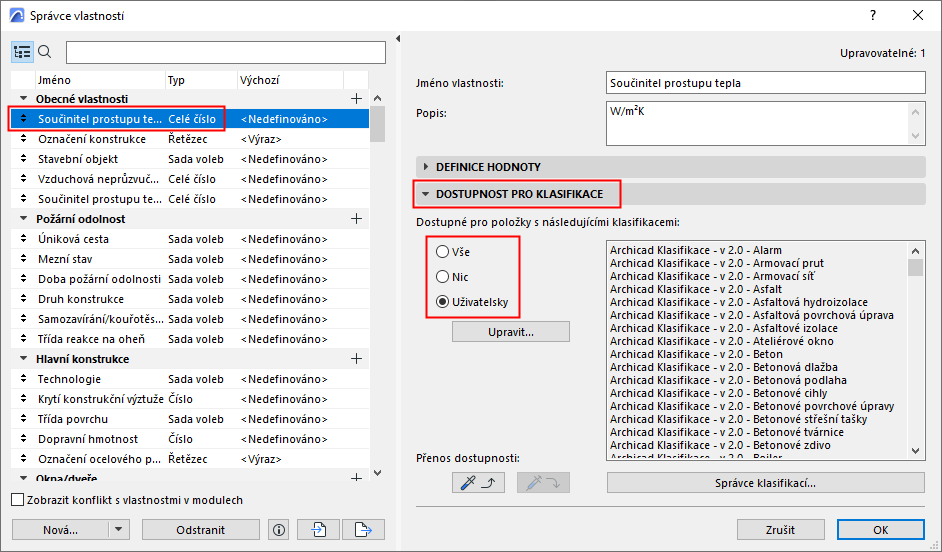Viewport: 942px width, 552px height.
Task: Click the search text field
Action: (x=226, y=52)
